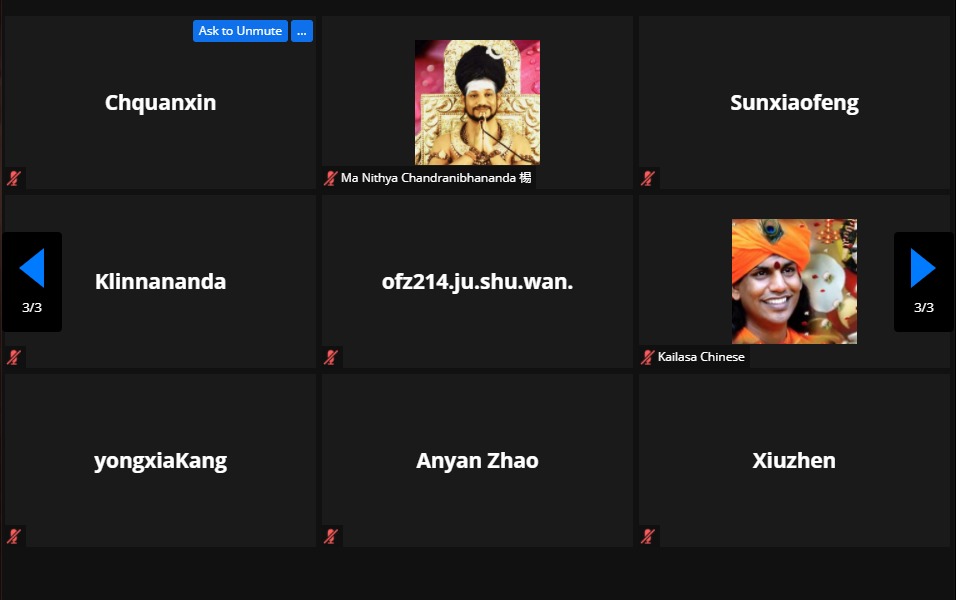956x600 pixels.
Task: Select Kailasa Chinese's profile picture
Action: click(794, 281)
